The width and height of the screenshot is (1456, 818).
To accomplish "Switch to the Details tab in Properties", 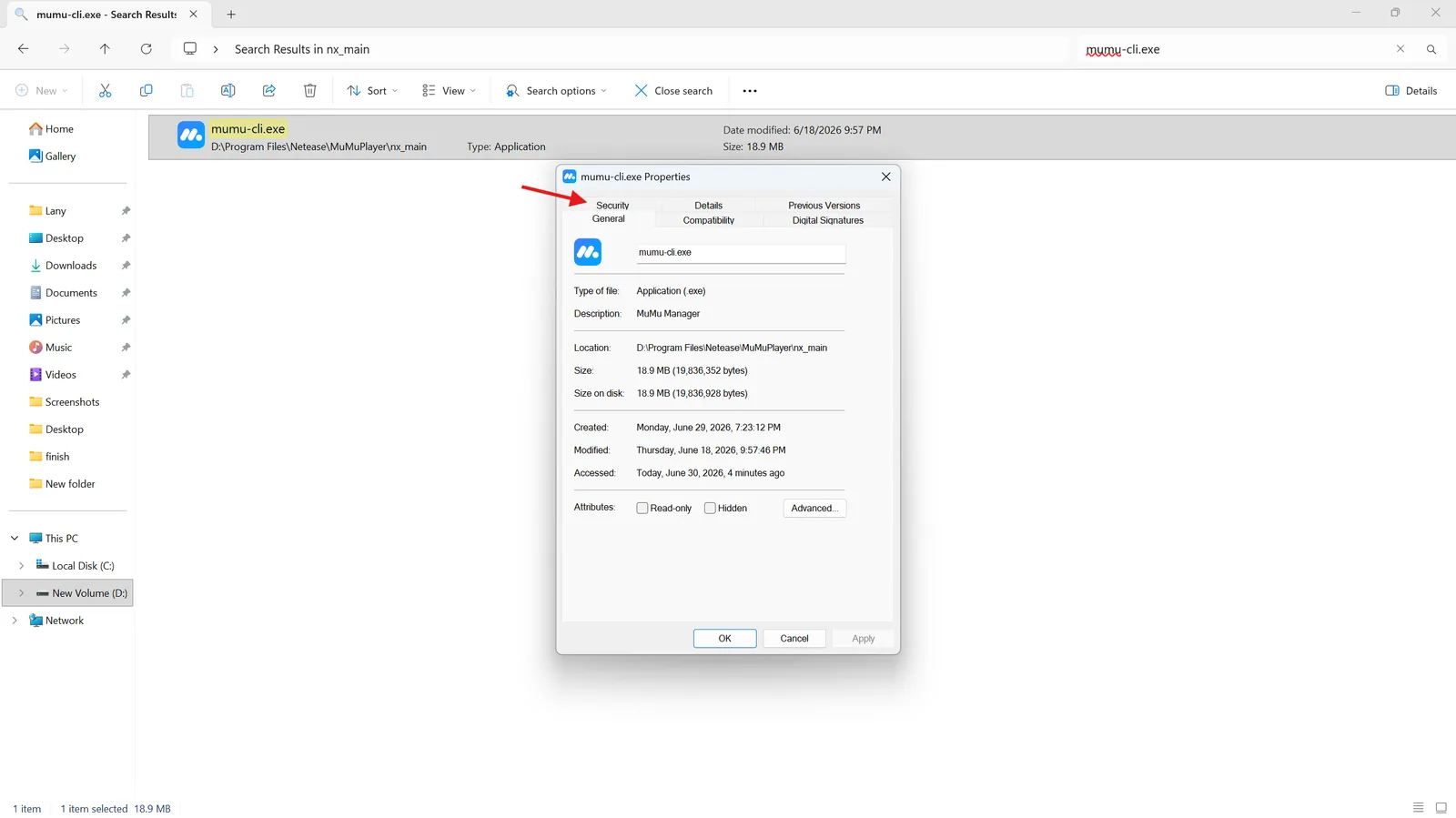I will tap(708, 206).
